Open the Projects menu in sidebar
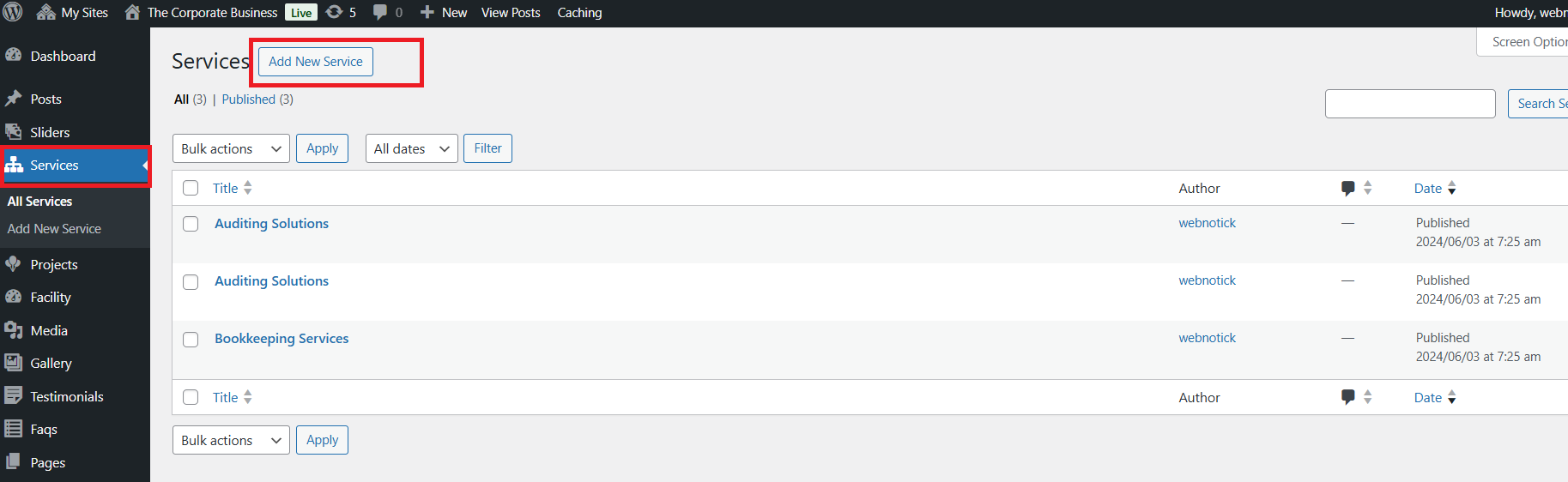The width and height of the screenshot is (1568, 482). pyautogui.click(x=54, y=264)
